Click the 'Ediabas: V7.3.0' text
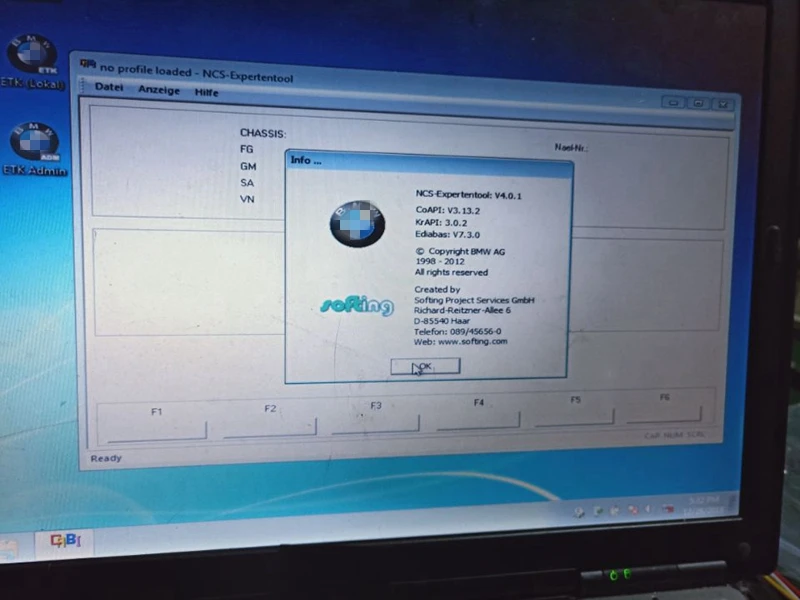 447,235
